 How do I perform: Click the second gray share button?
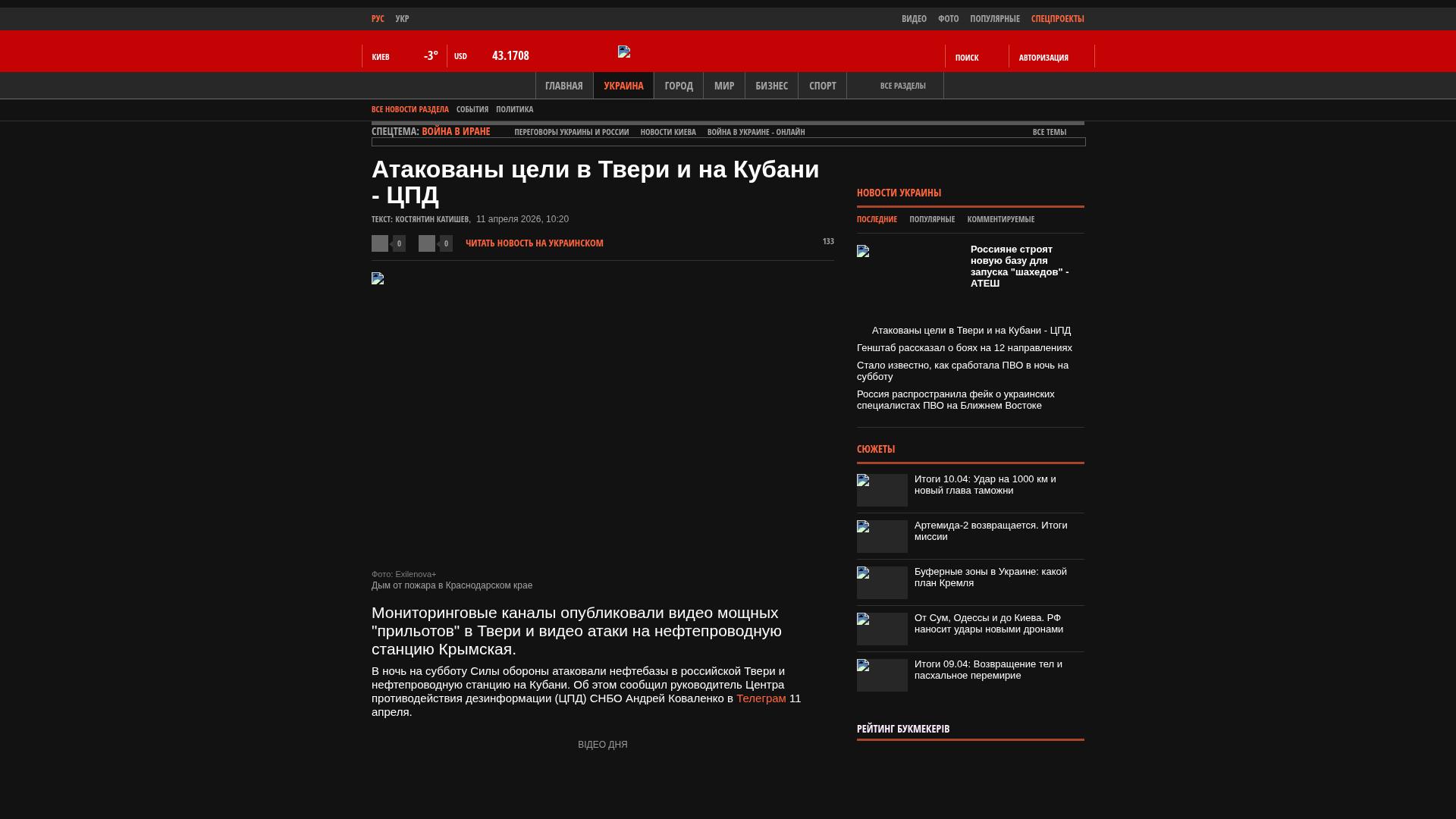coord(427,243)
